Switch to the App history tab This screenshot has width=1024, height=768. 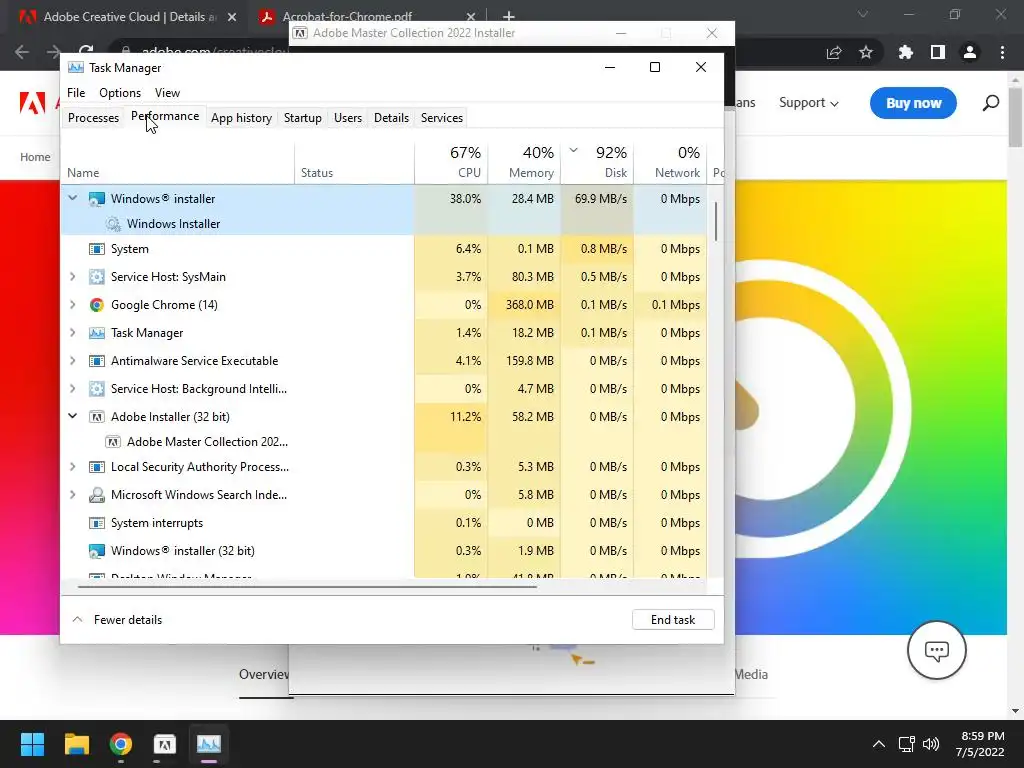tap(242, 118)
